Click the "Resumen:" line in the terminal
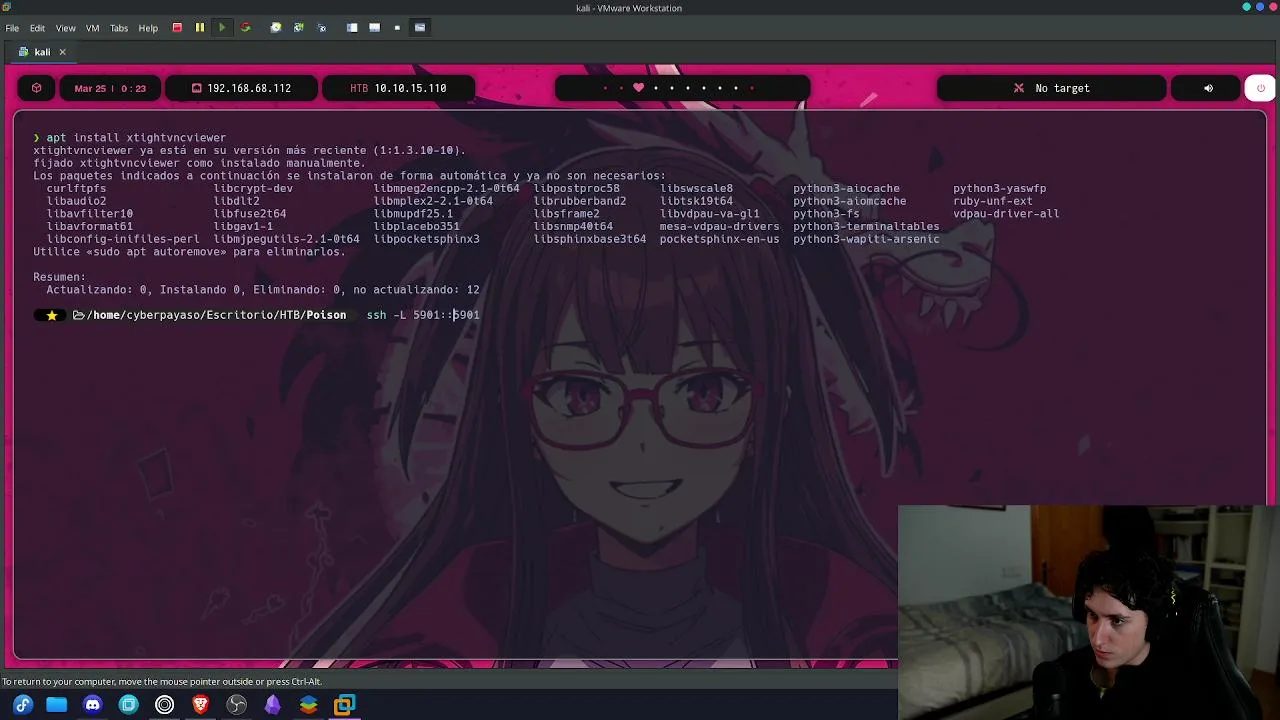This screenshot has height=720, width=1280. (60, 277)
